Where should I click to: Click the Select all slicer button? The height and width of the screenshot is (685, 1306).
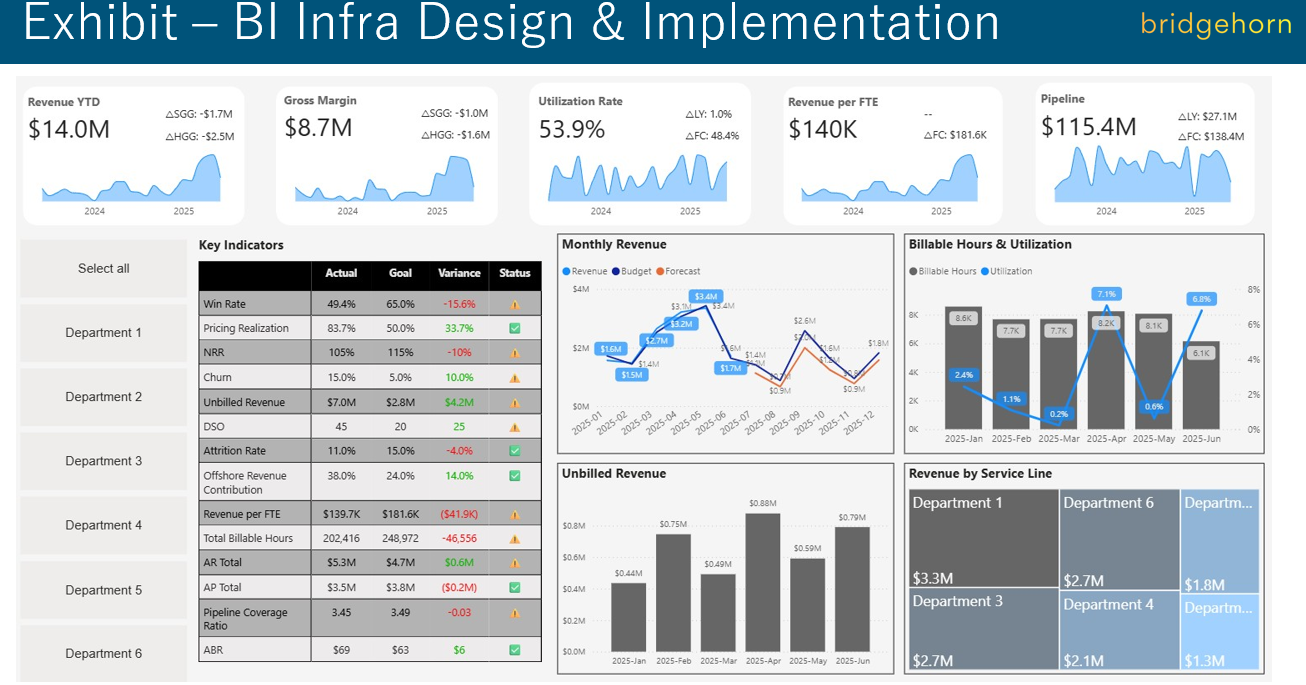(x=104, y=268)
